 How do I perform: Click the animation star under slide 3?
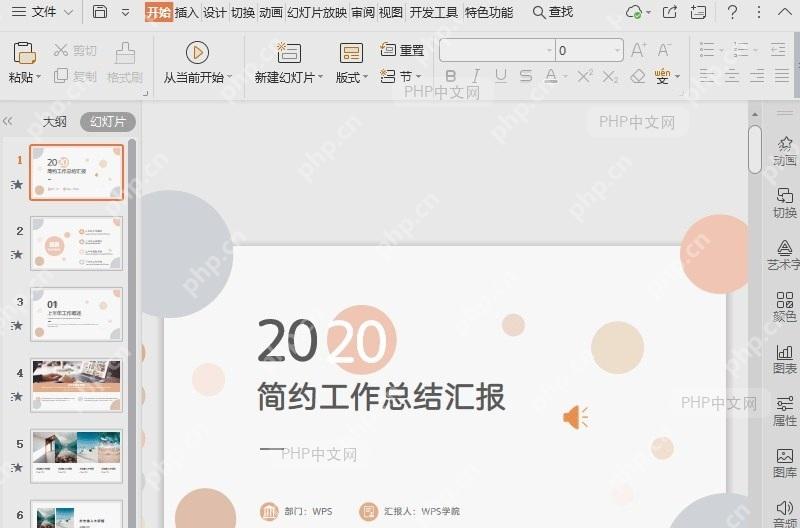coord(17,325)
